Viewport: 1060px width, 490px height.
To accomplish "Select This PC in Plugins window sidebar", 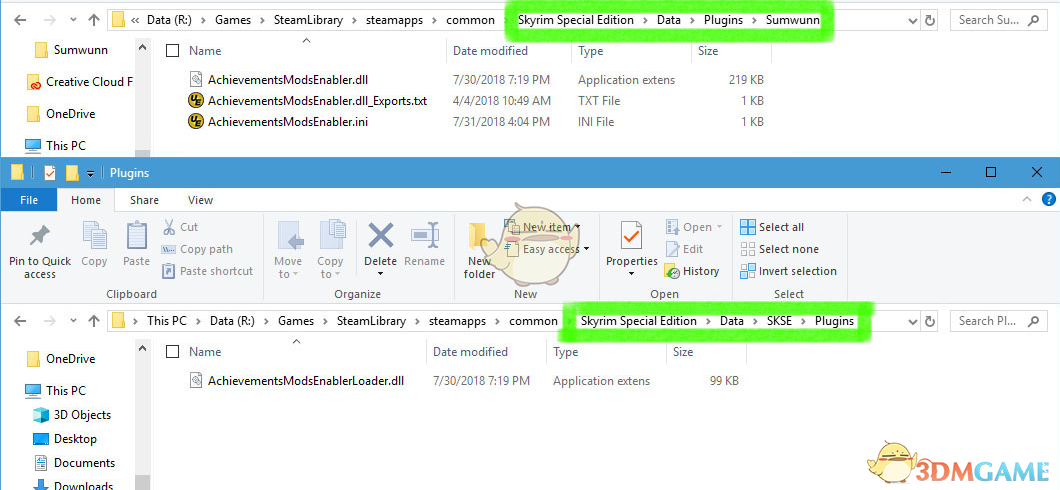I will (x=55, y=391).
